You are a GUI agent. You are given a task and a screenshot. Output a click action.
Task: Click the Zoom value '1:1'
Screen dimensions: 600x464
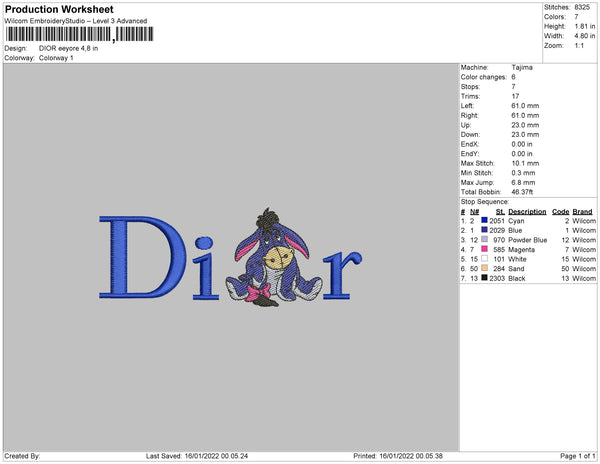[579, 46]
